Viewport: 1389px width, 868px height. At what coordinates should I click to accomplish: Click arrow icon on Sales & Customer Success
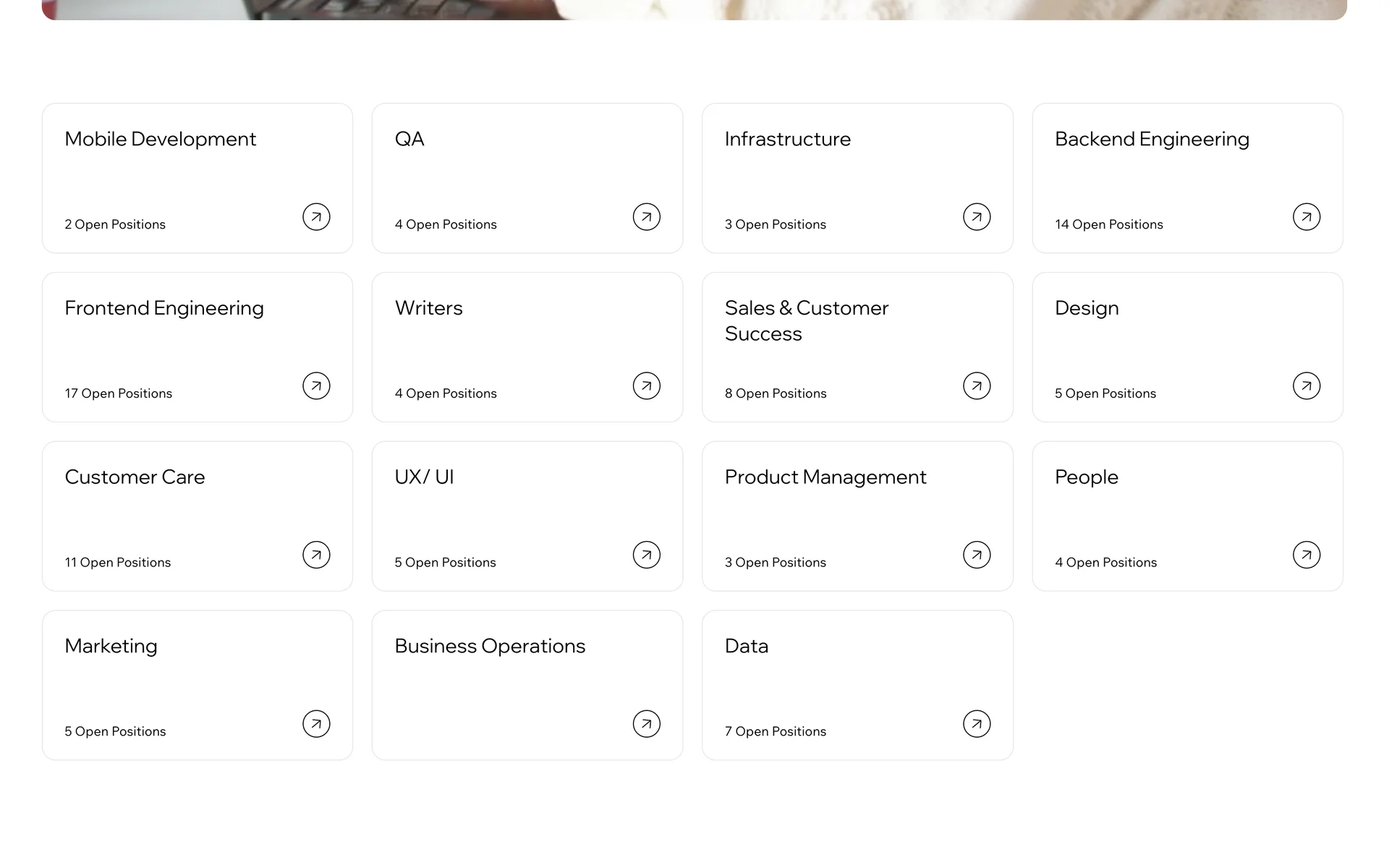pyautogui.click(x=977, y=386)
